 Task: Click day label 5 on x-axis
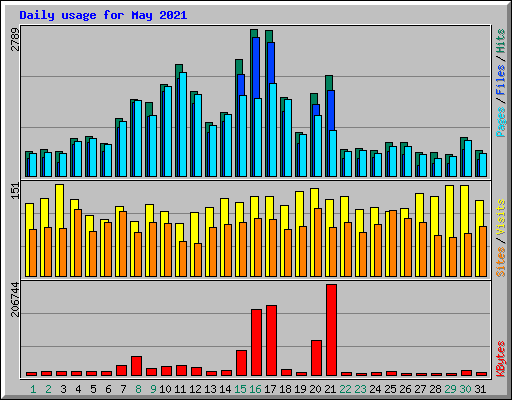click(x=93, y=389)
